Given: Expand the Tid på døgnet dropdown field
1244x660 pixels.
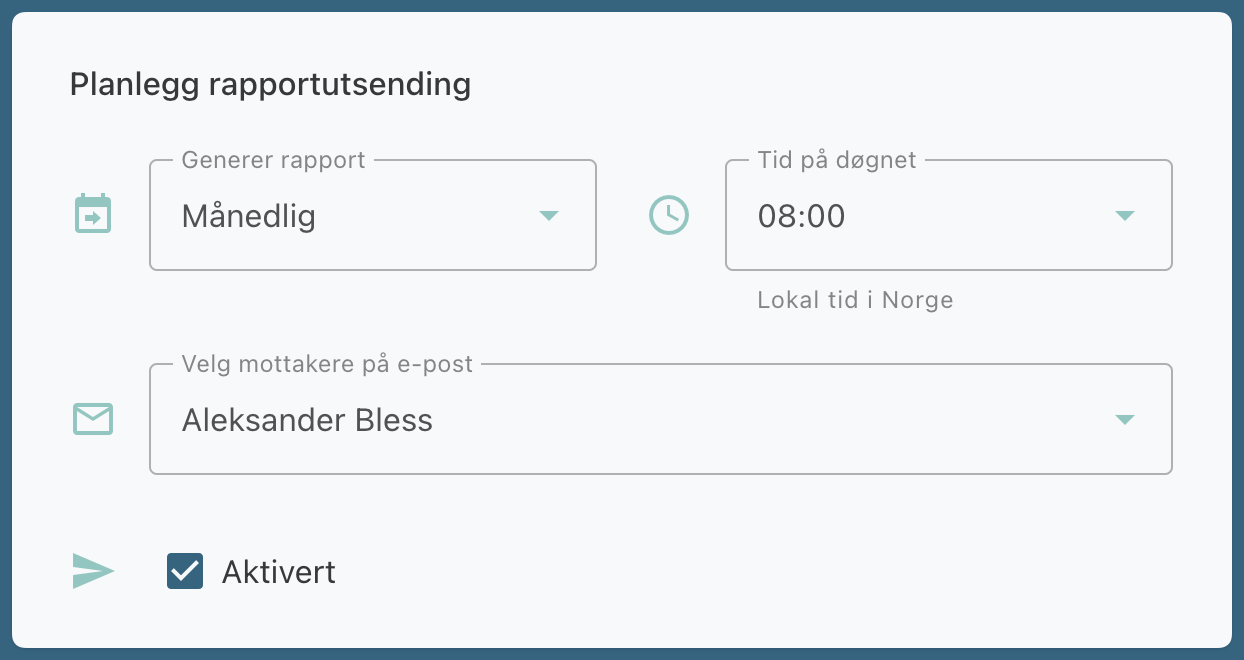Looking at the screenshot, I should click(948, 216).
